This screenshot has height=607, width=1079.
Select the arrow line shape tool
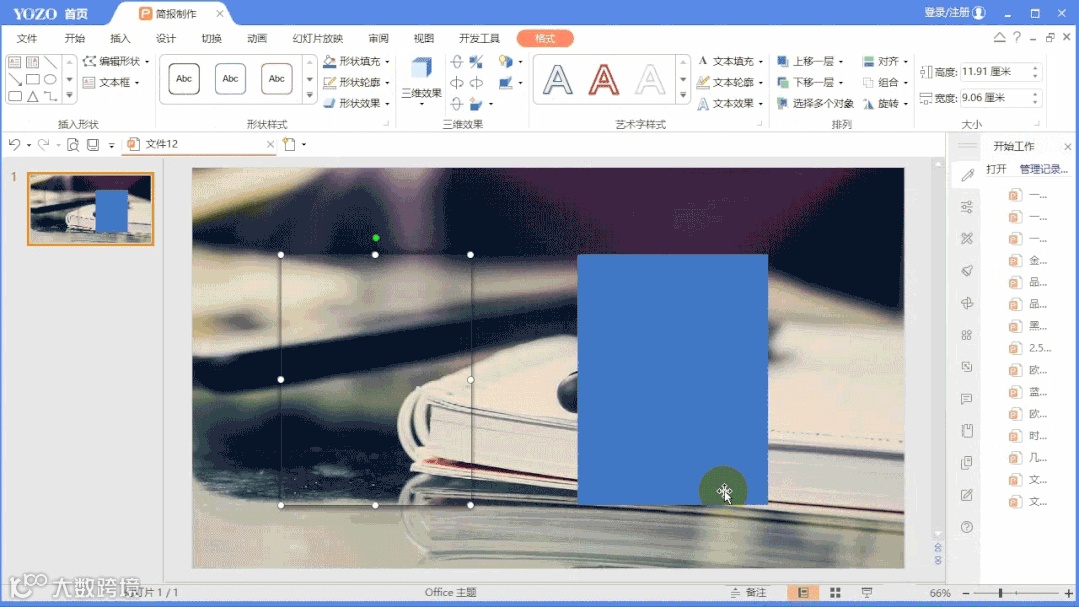pos(15,80)
